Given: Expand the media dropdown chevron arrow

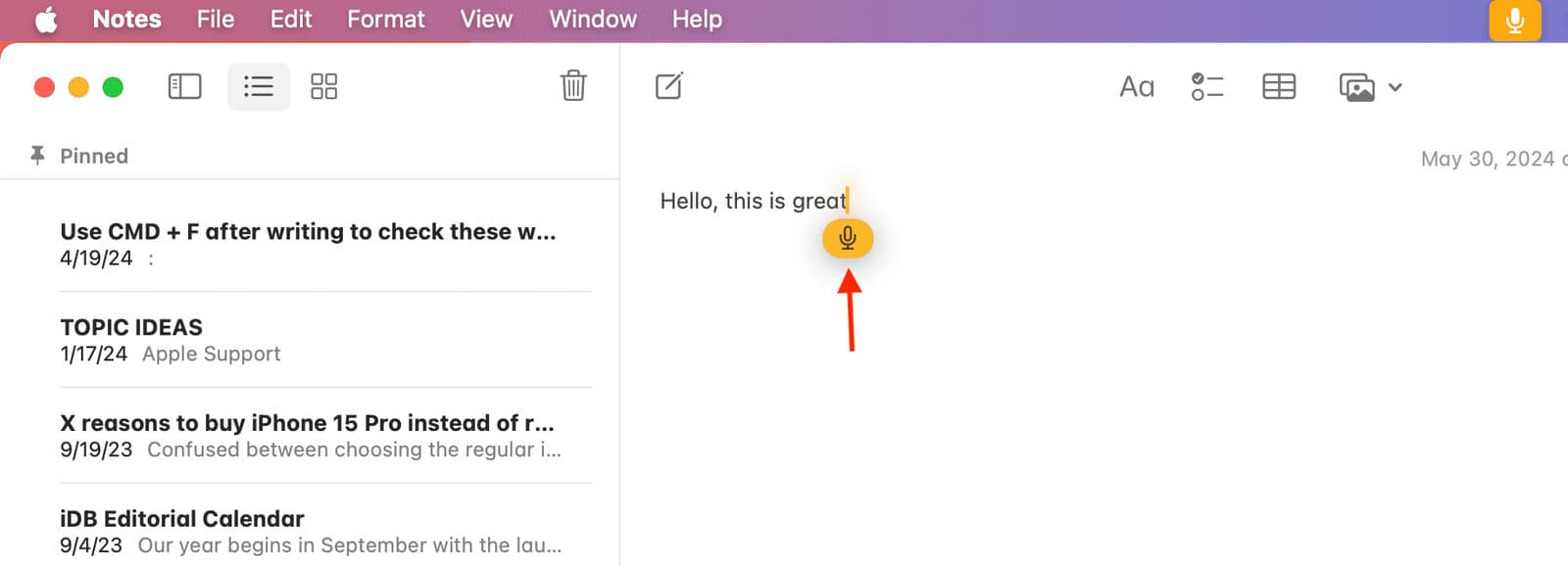Looking at the screenshot, I should [x=1396, y=87].
